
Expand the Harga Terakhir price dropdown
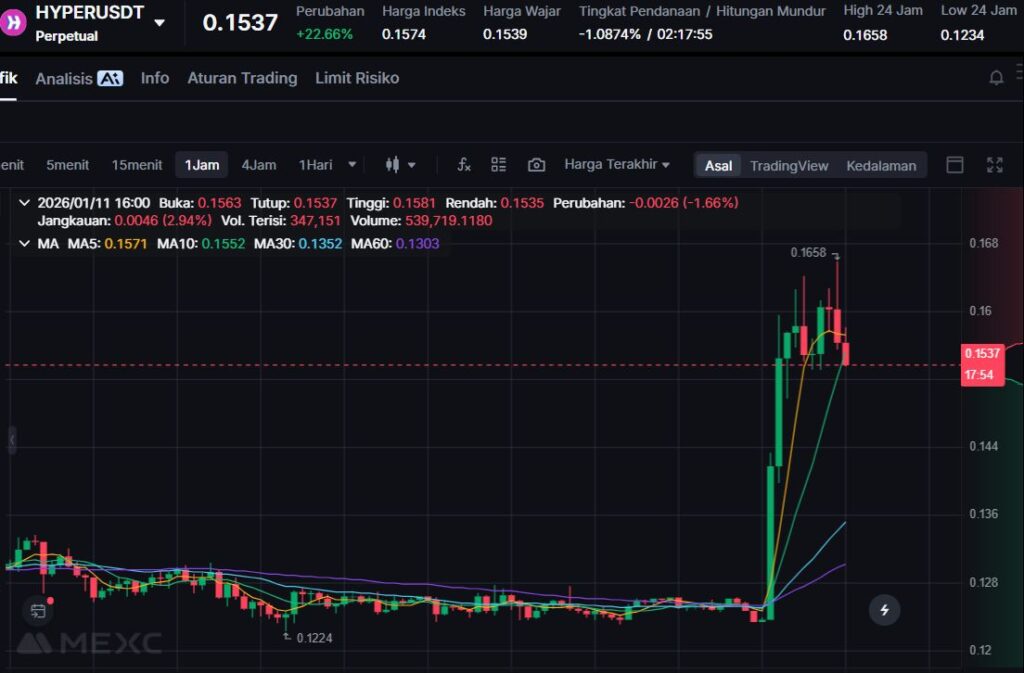coord(617,165)
